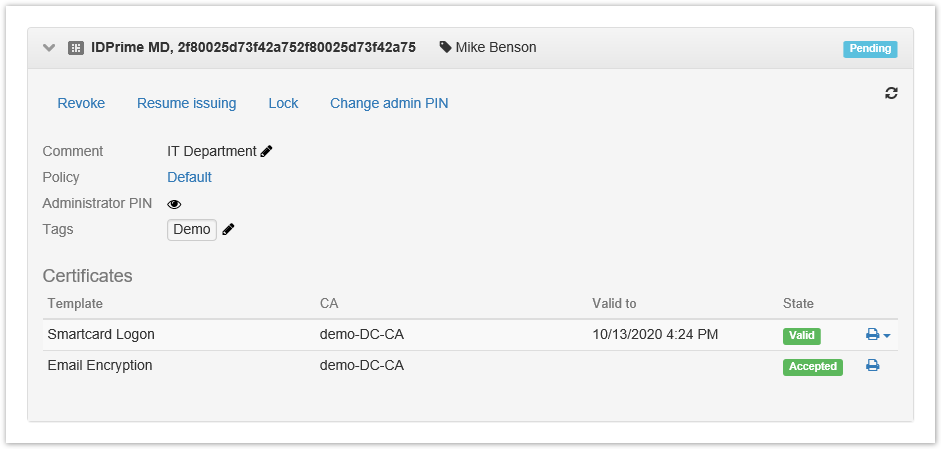941x449 pixels.
Task: Click the Pending status badge
Action: pos(870,48)
